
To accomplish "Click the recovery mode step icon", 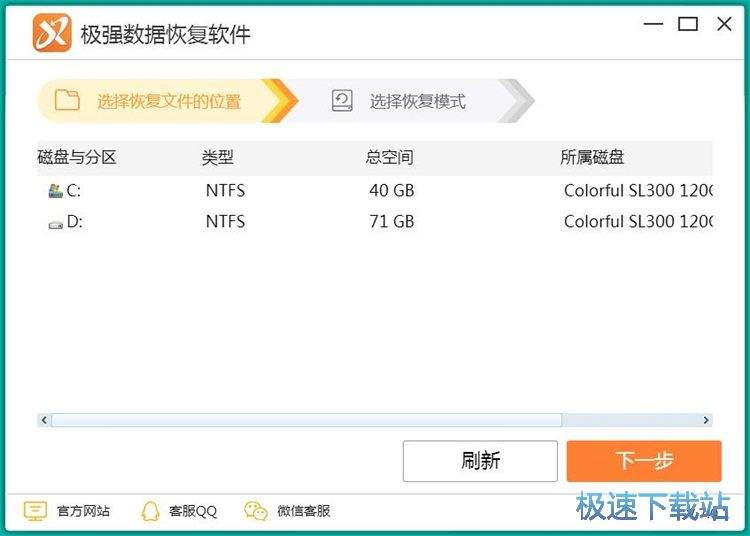I will pyautogui.click(x=343, y=101).
